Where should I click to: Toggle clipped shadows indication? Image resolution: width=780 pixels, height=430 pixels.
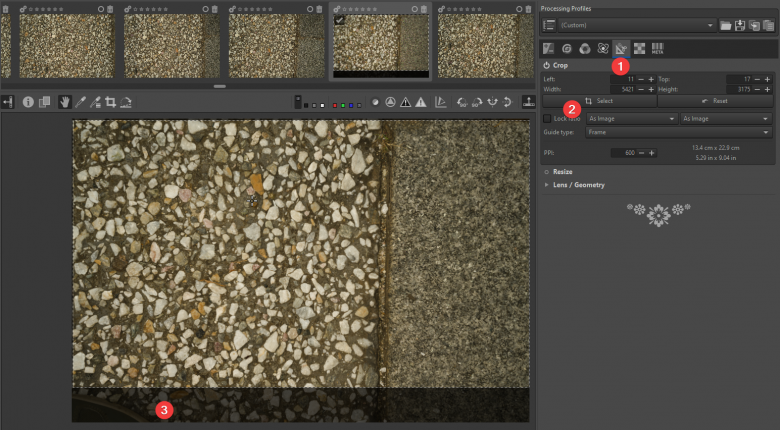click(x=405, y=102)
